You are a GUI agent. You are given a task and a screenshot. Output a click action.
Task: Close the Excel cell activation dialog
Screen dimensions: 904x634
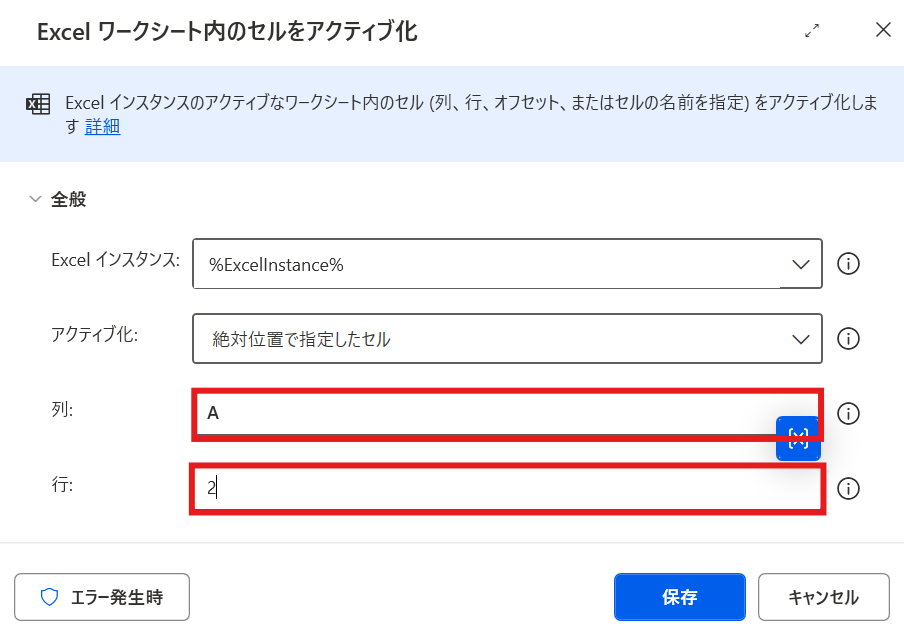click(x=883, y=30)
